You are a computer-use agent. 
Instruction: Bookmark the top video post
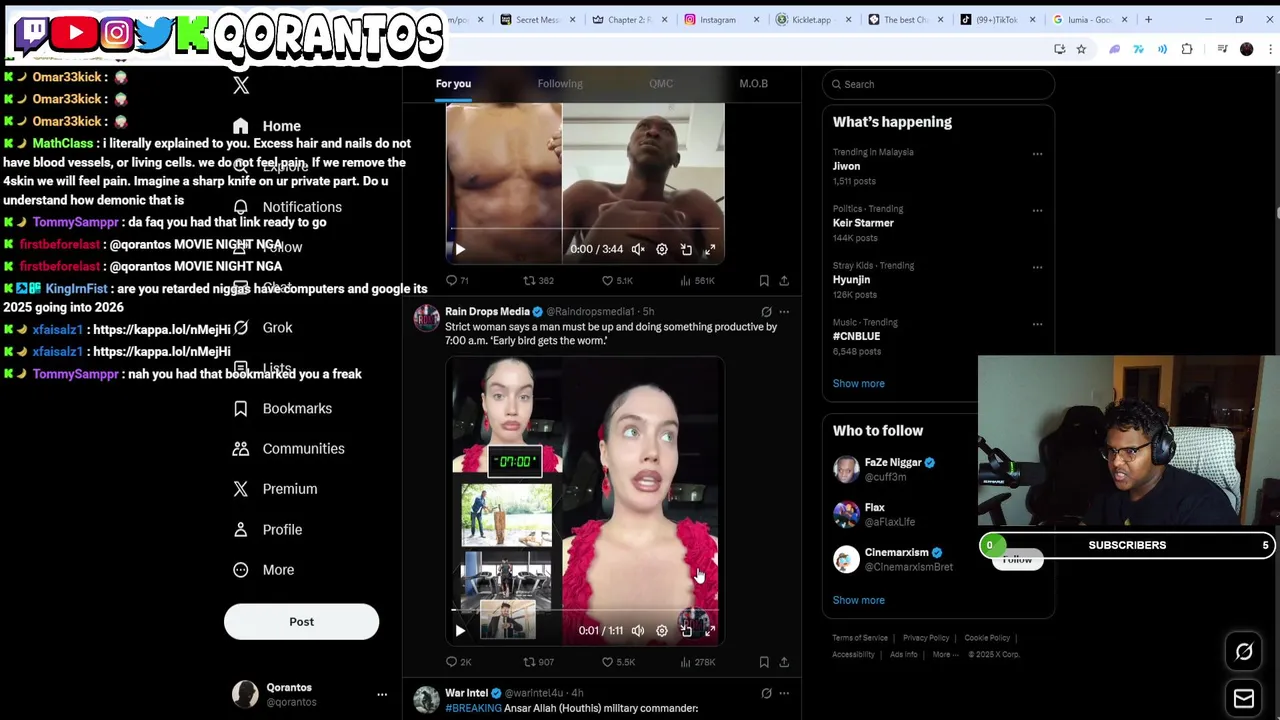[x=764, y=281]
